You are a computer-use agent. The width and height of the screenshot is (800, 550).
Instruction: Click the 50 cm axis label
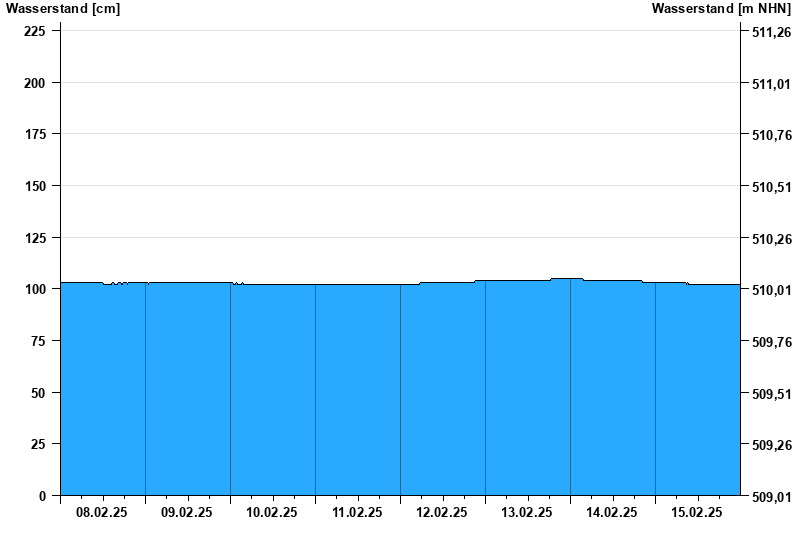[38, 393]
